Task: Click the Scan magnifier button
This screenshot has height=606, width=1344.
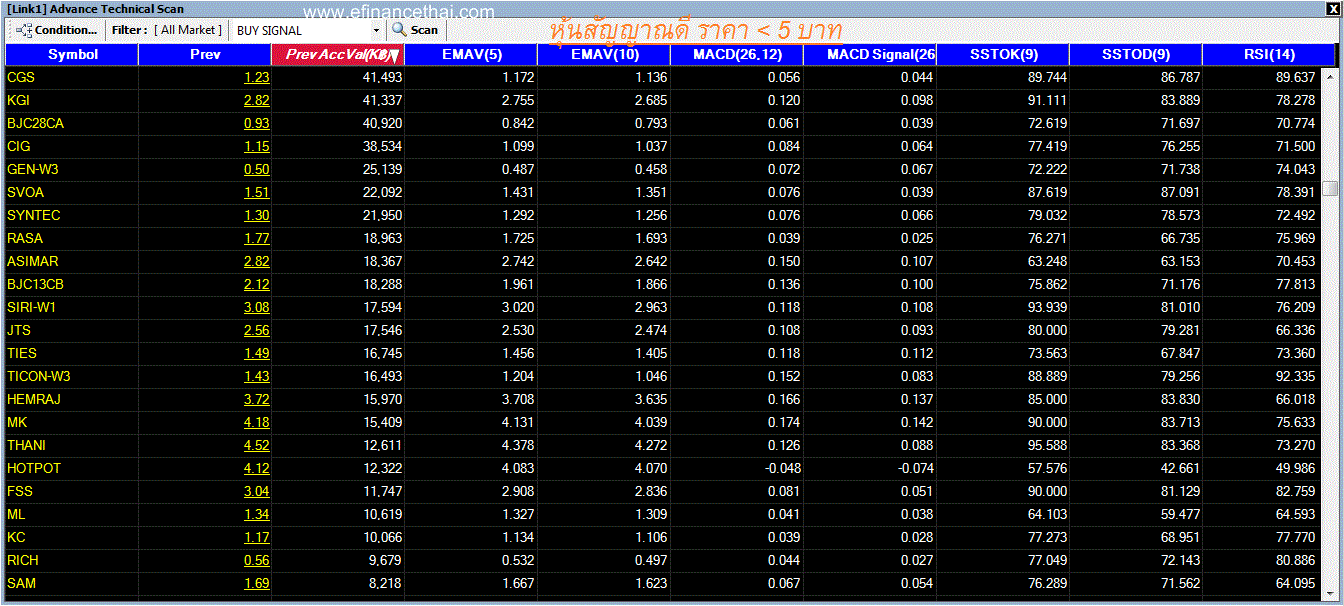Action: pyautogui.click(x=415, y=30)
